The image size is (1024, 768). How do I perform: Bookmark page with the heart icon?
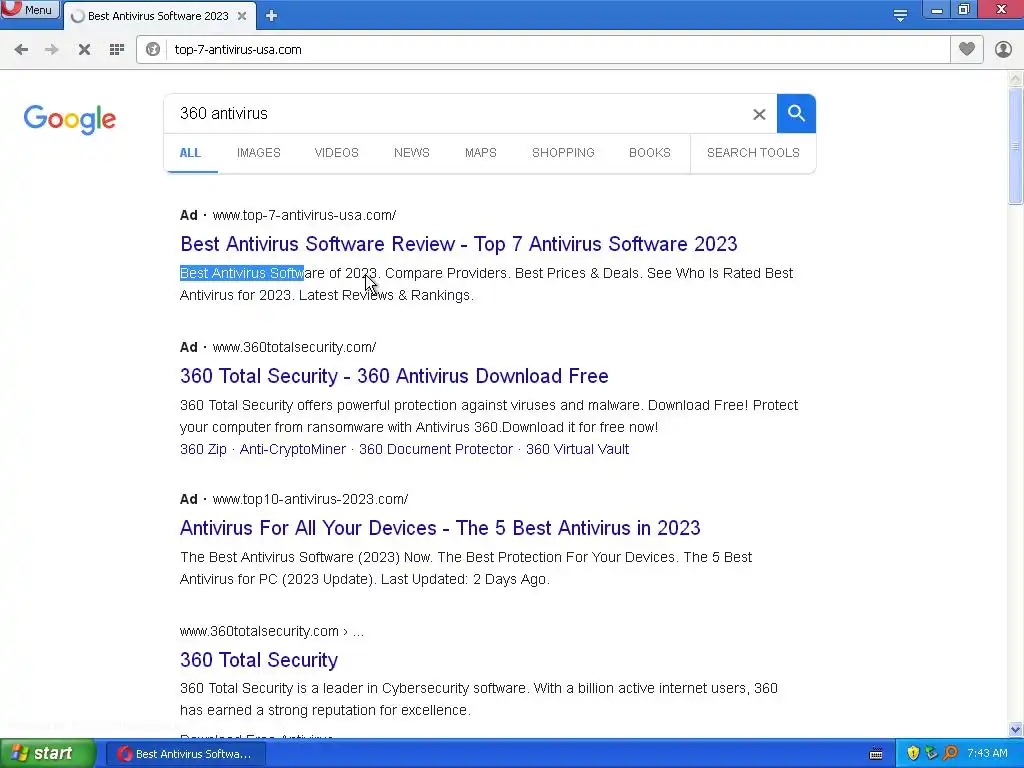tap(967, 50)
